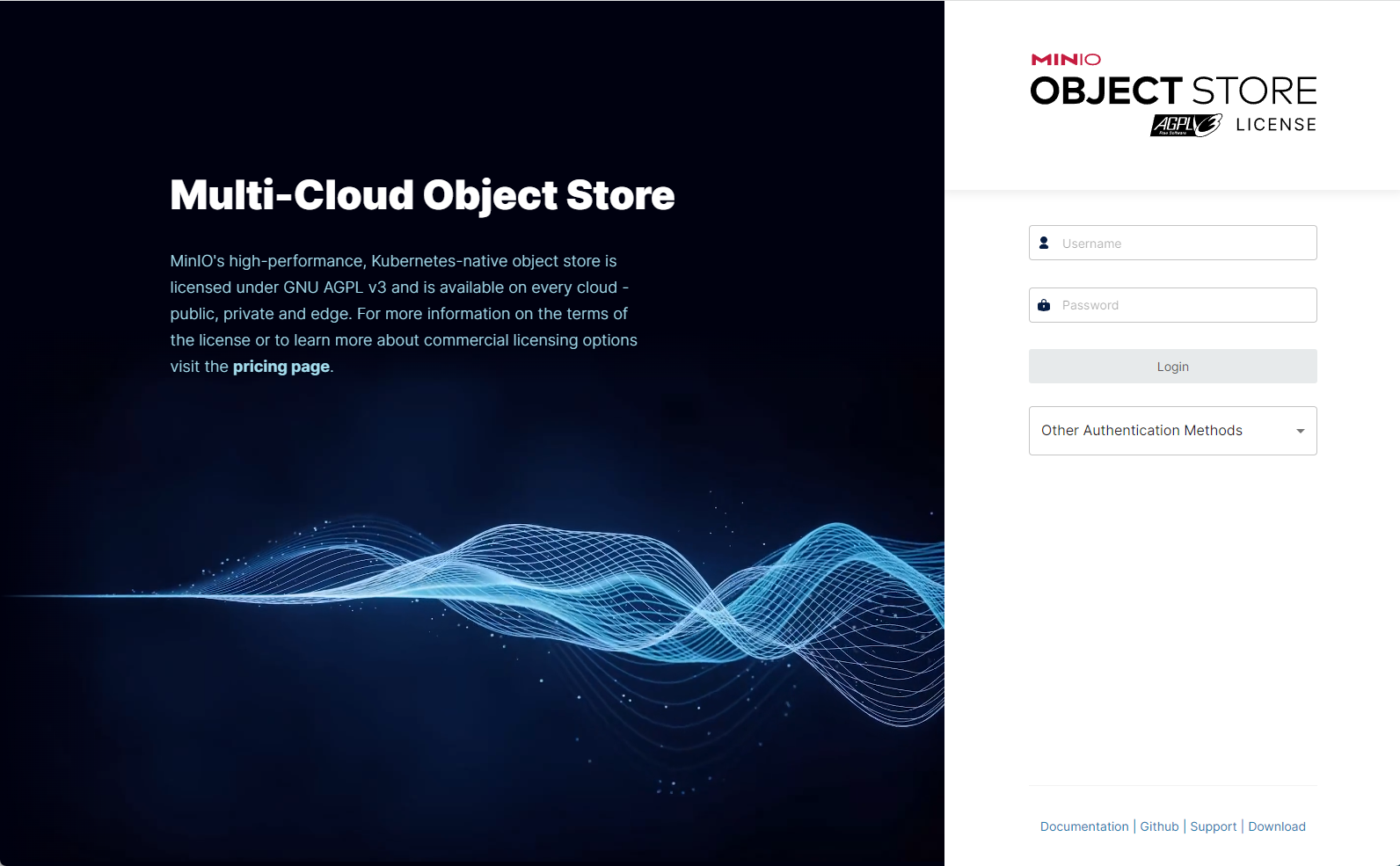The image size is (1400, 866).
Task: Click the Login button
Action: 1173,367
